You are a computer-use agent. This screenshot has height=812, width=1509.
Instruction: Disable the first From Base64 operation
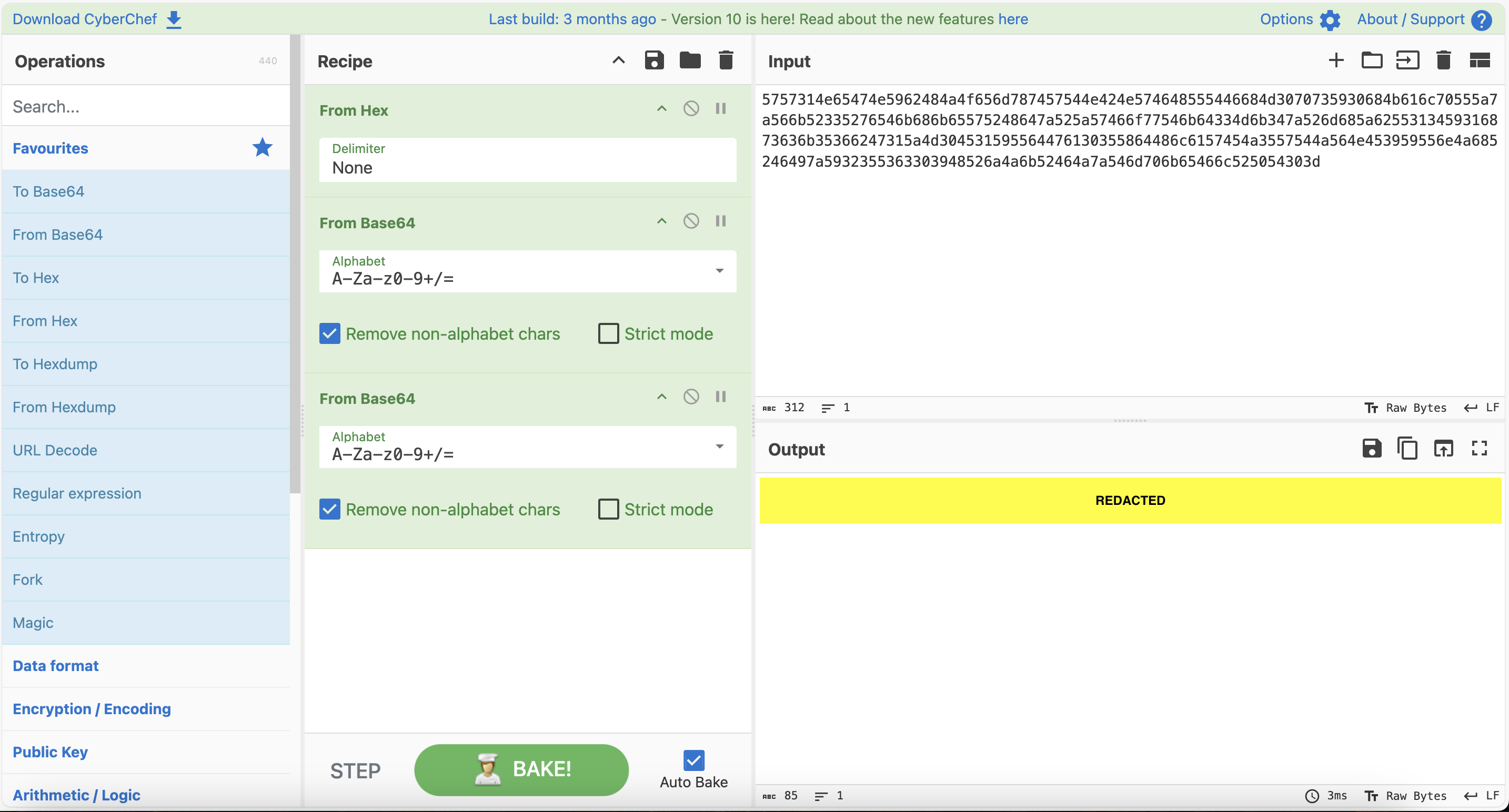click(x=691, y=221)
